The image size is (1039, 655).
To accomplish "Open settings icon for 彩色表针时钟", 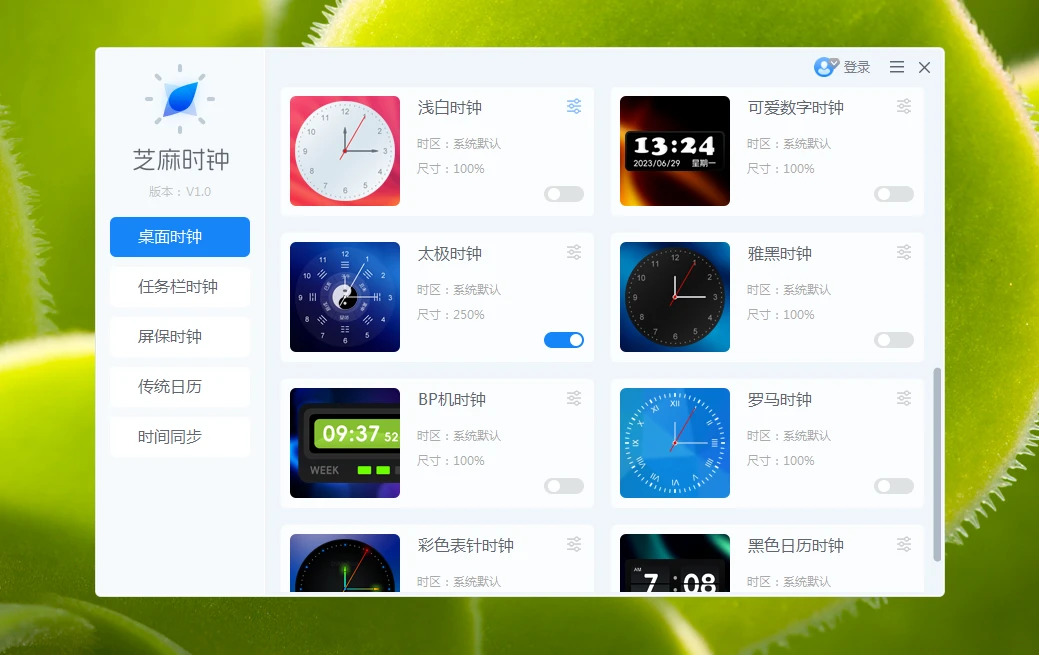I will (574, 544).
